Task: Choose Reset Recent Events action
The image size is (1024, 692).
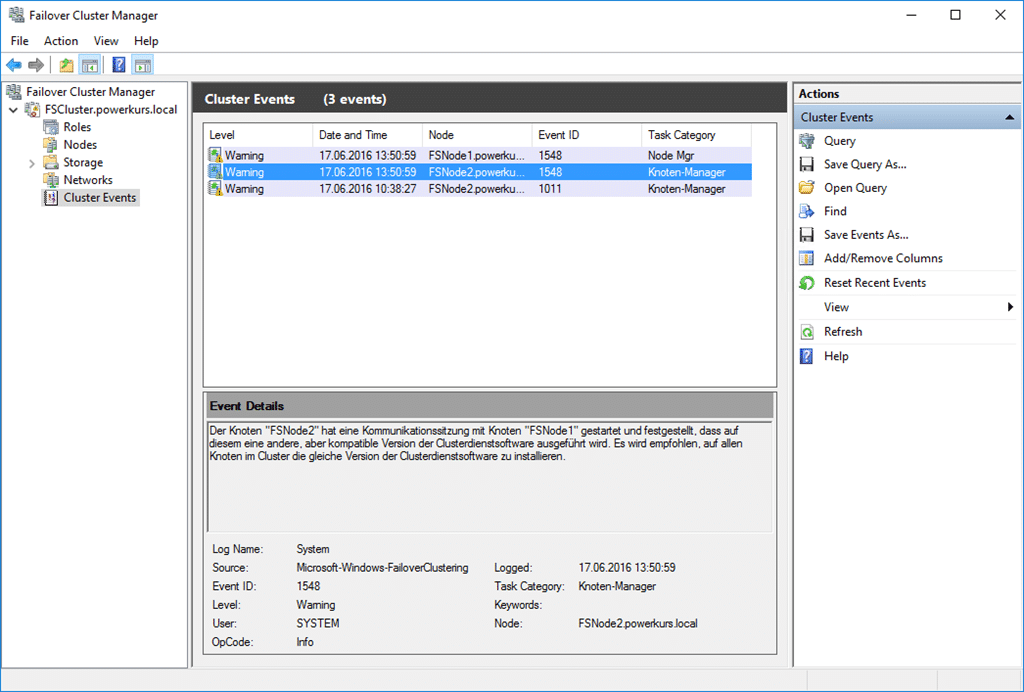Action: coord(874,283)
